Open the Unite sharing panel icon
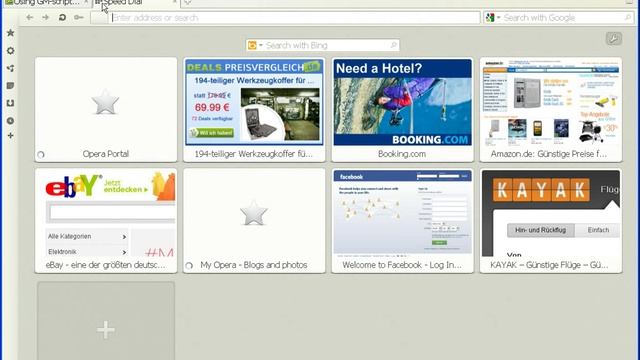 pos(11,68)
